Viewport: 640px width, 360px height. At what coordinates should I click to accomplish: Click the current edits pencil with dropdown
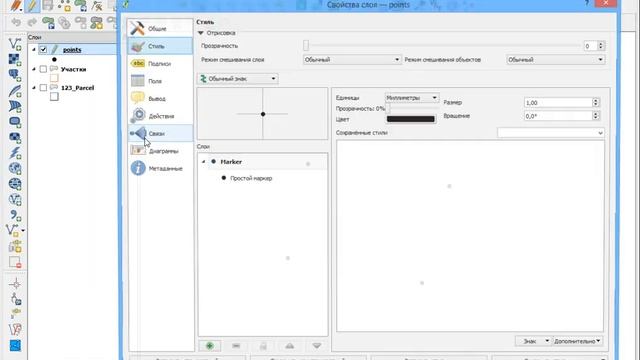(x=16, y=6)
